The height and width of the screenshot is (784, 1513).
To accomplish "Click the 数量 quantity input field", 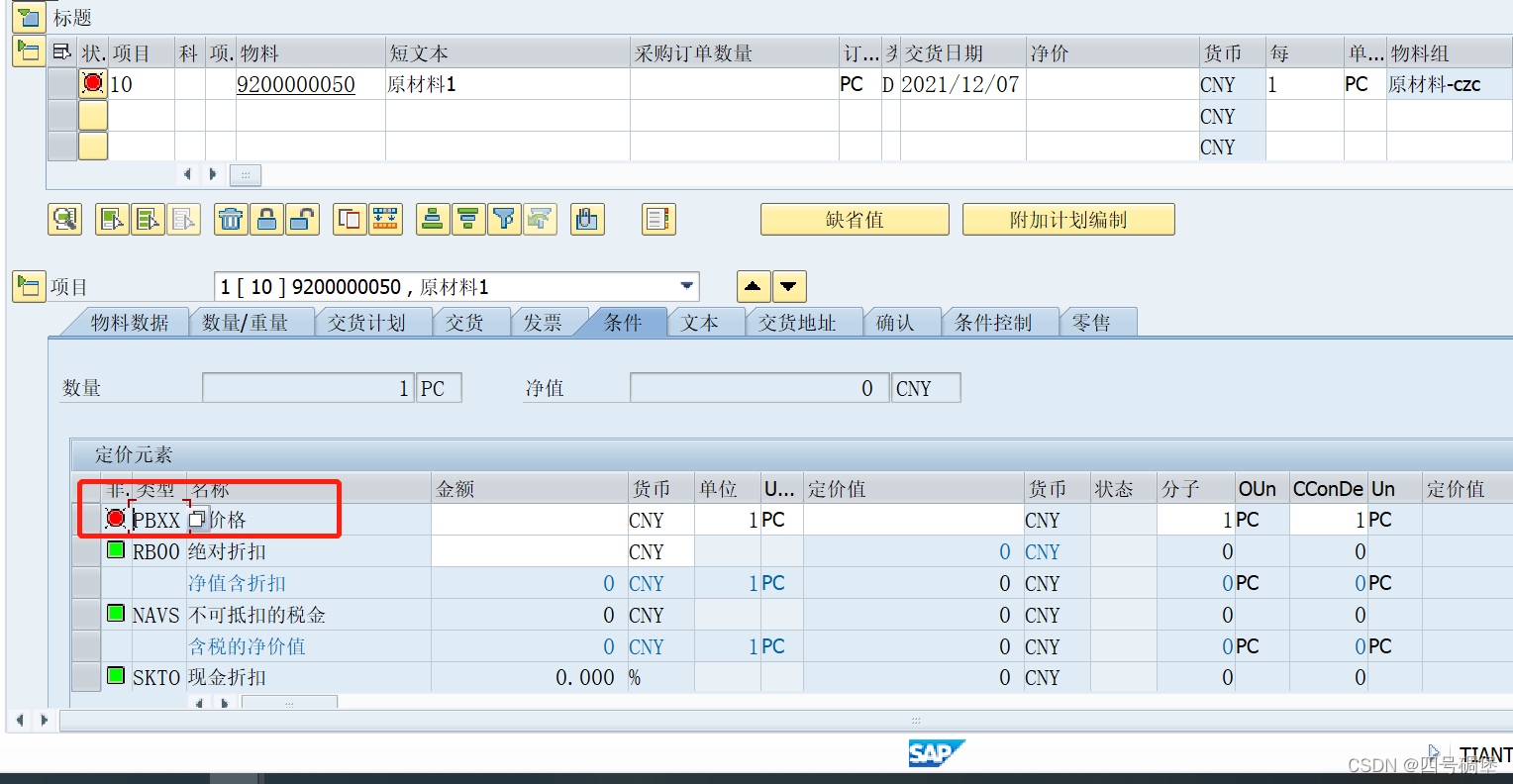I will point(307,387).
